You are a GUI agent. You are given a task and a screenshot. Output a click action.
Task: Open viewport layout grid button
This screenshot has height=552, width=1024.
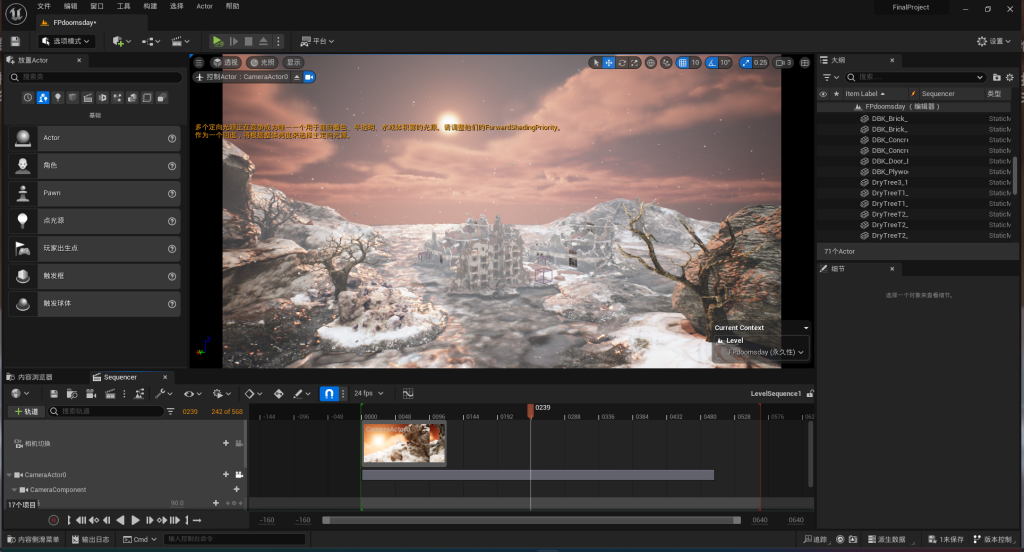point(805,63)
